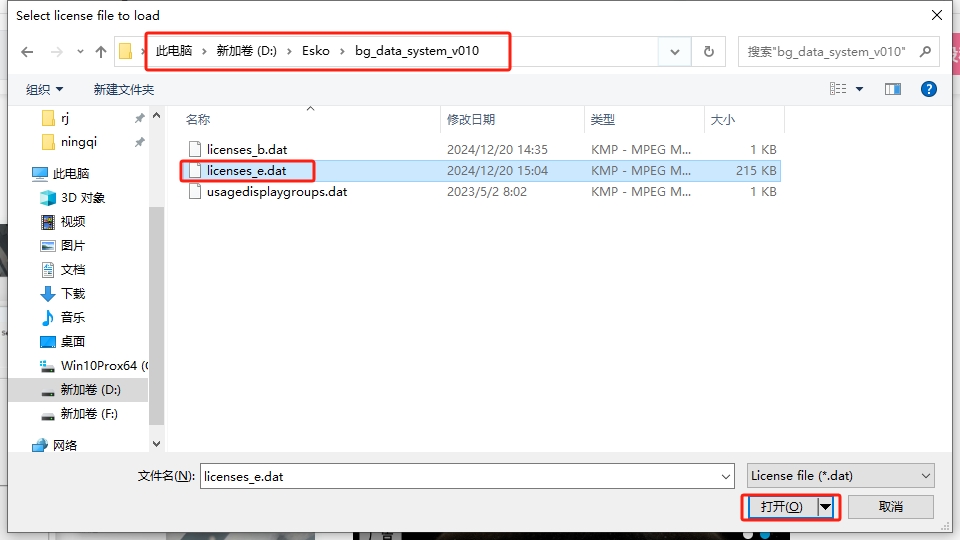Image resolution: width=960 pixels, height=540 pixels.
Task: Open the 打开 button split arrow
Action: (x=825, y=507)
